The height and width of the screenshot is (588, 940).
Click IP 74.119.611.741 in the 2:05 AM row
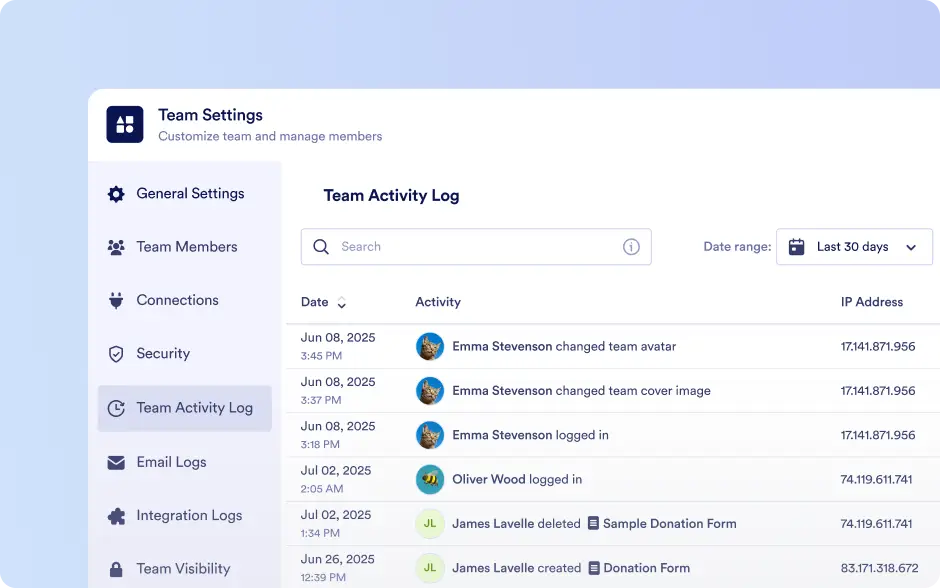876,480
